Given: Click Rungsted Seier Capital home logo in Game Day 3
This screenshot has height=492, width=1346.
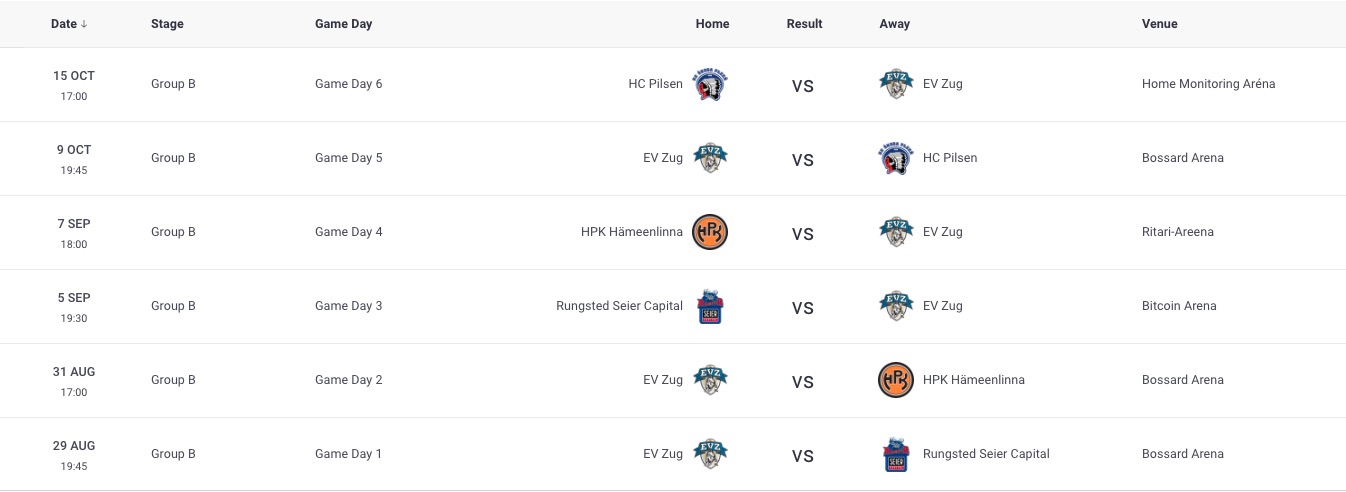Looking at the screenshot, I should pos(710,306).
